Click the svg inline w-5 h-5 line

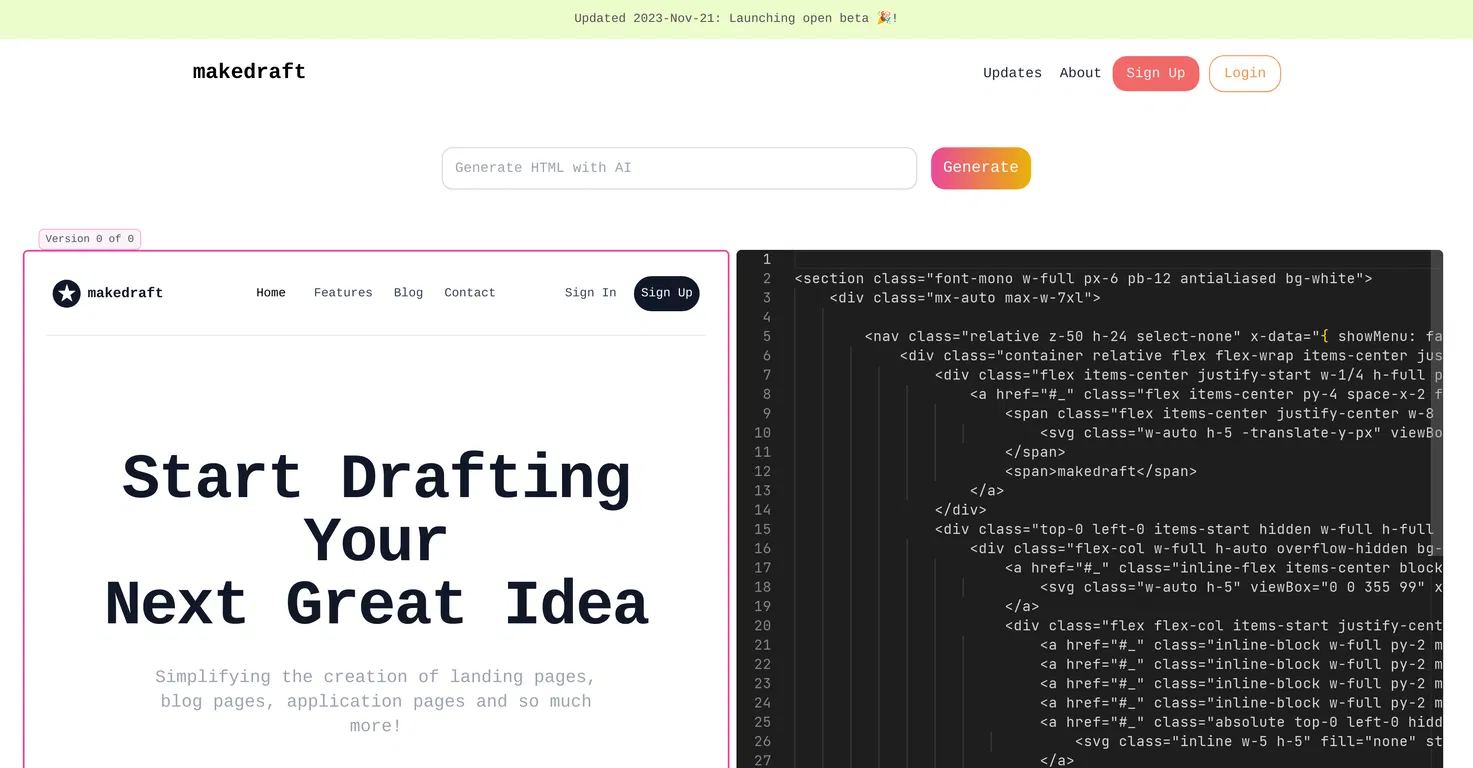click(x=1258, y=741)
